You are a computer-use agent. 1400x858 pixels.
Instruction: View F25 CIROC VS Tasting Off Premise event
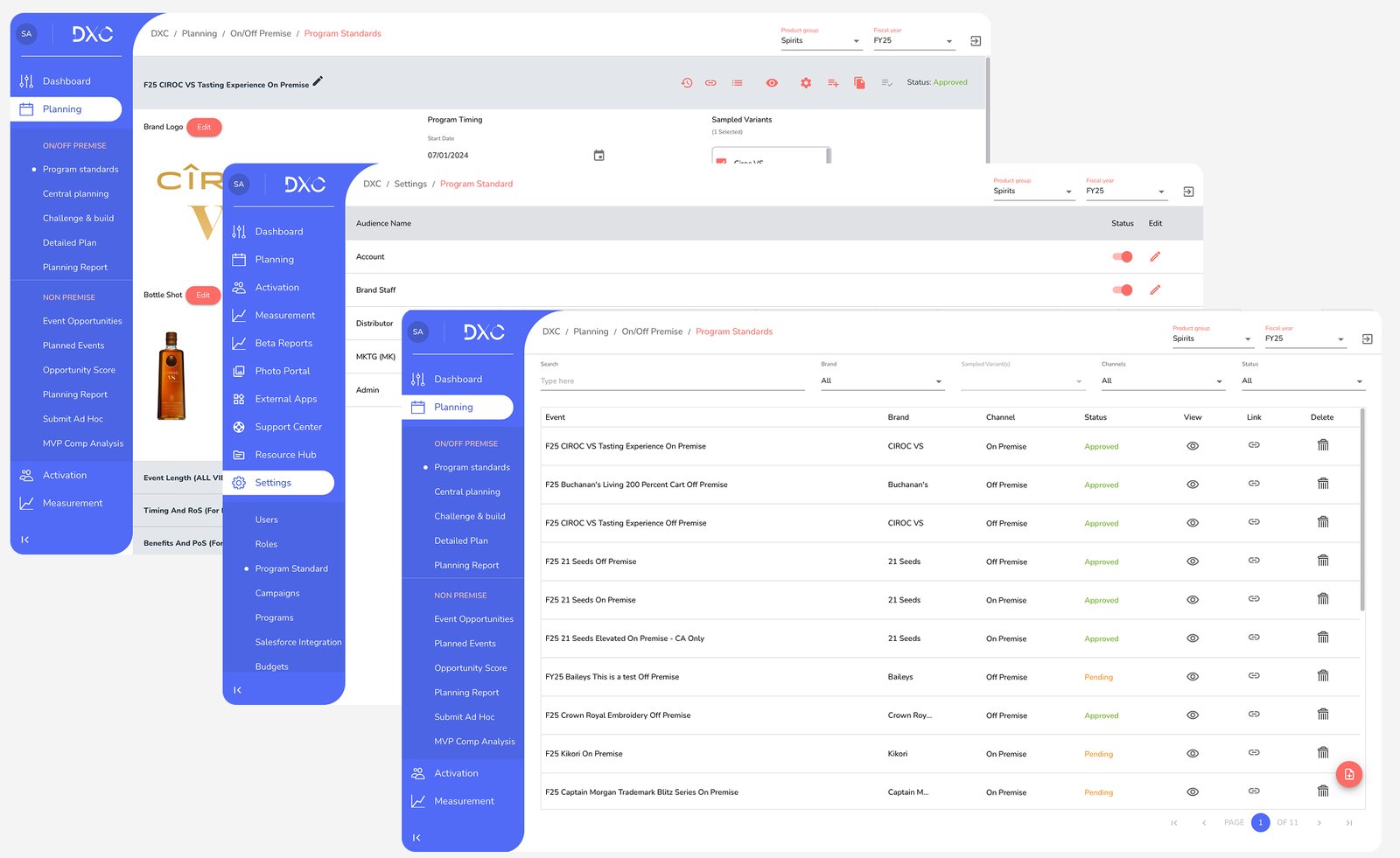pyautogui.click(x=1193, y=523)
